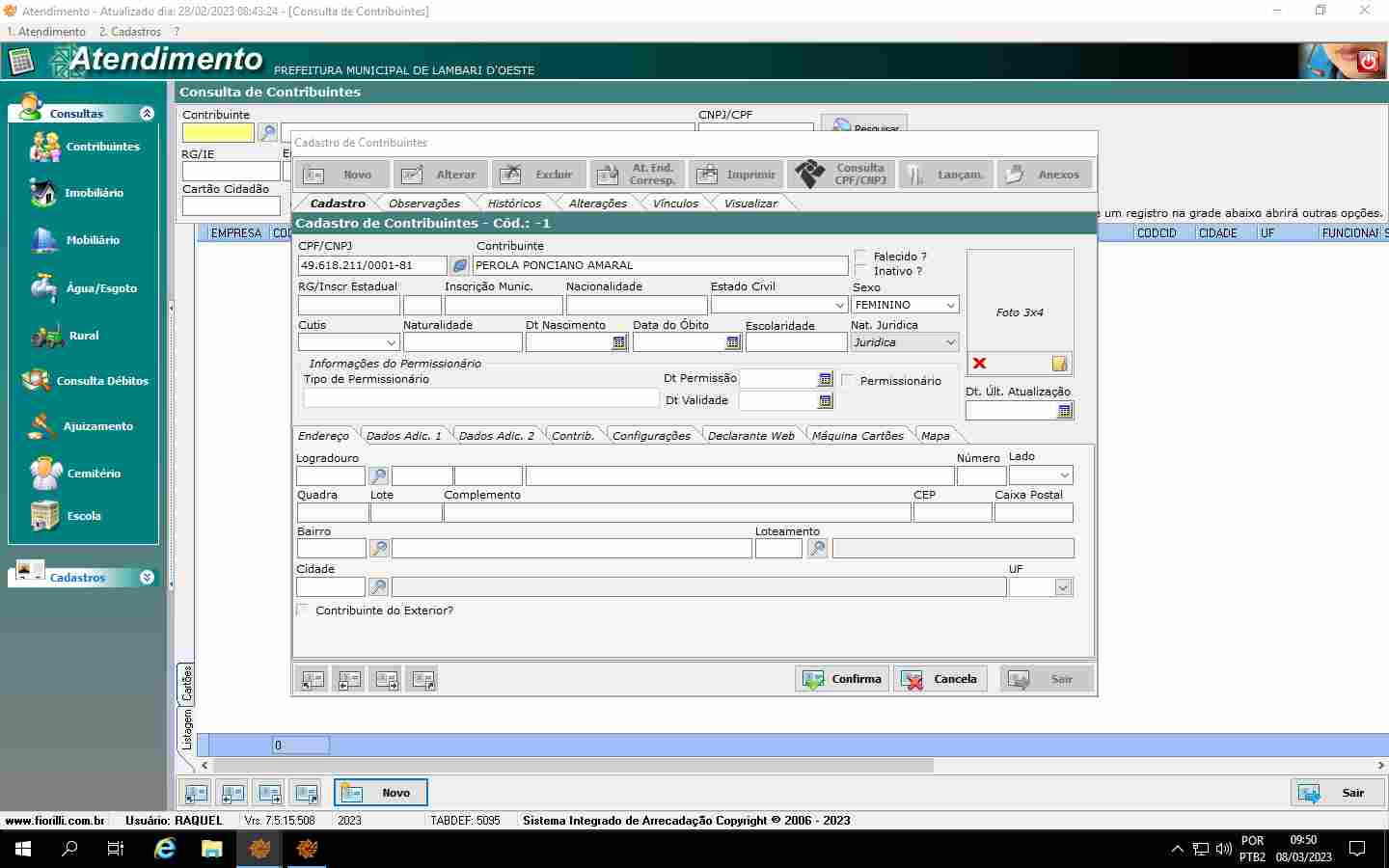The width and height of the screenshot is (1389, 868).
Task: Click the CPF/CNPJ lookup icon beside number
Action: [460, 265]
